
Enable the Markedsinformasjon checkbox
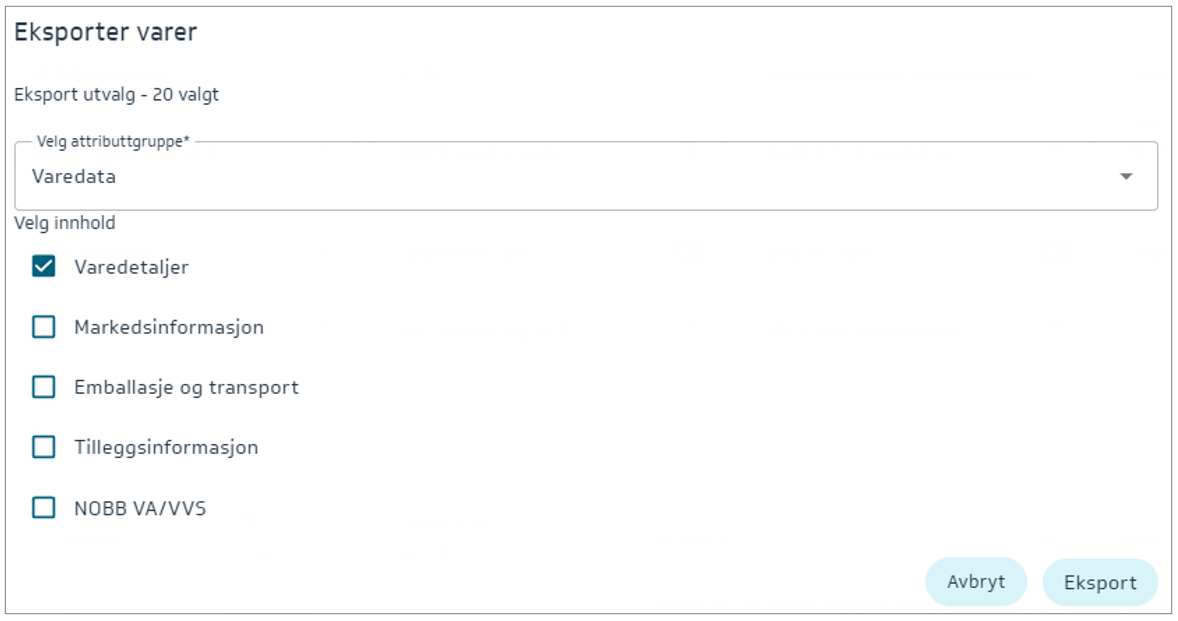[43, 327]
